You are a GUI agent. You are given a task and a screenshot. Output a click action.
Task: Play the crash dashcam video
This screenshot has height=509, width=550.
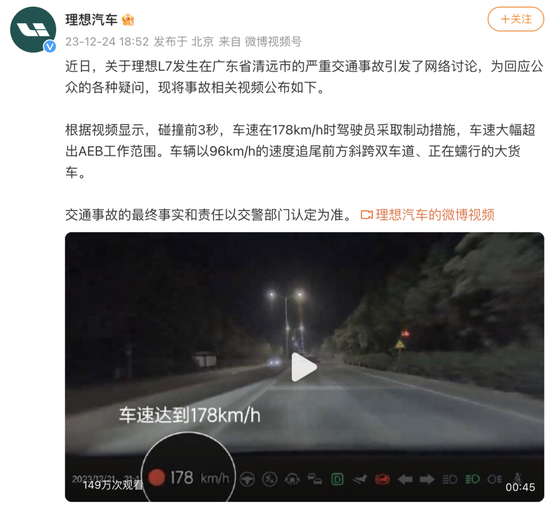click(304, 367)
